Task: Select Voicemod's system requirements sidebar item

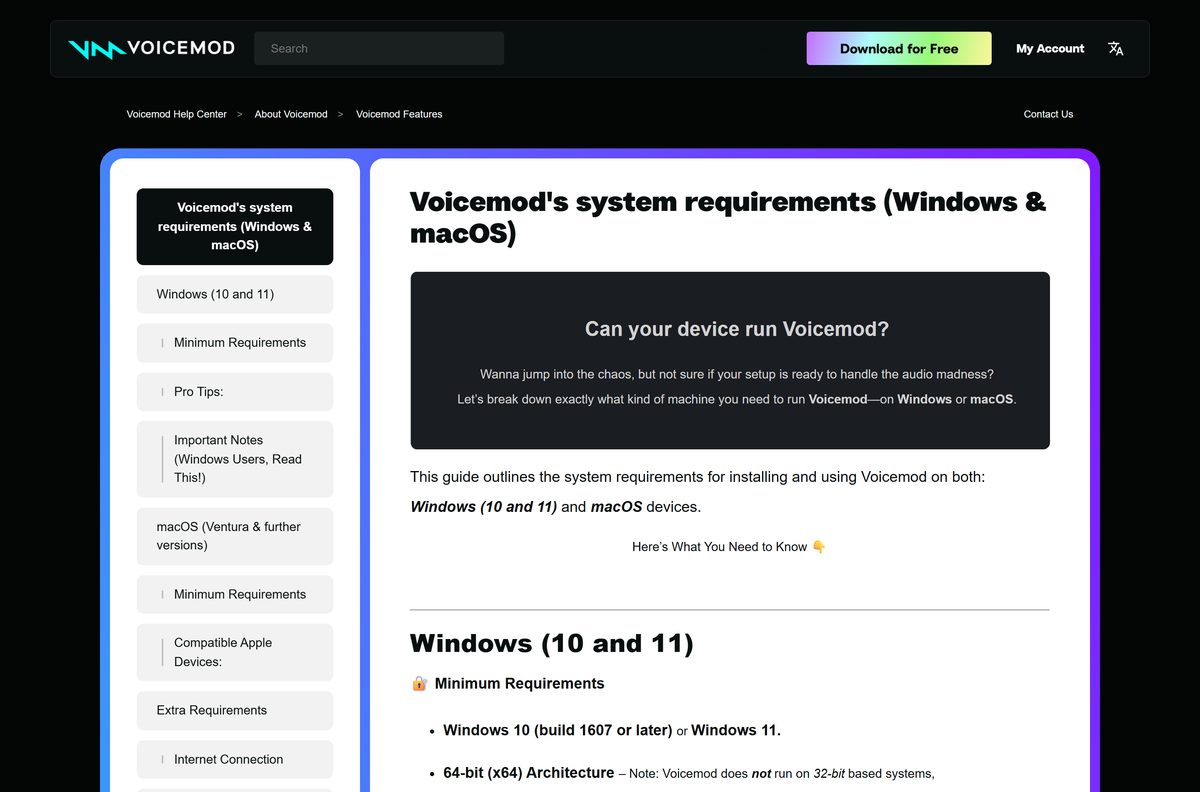Action: pos(235,226)
